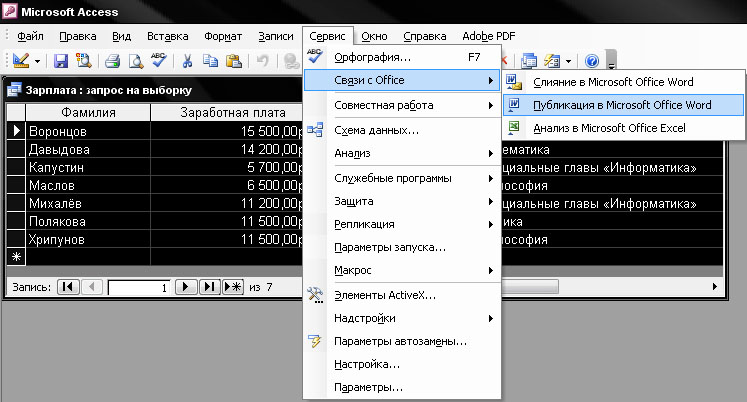Close the open Сервис menu
747x402 pixels.
coord(327,36)
